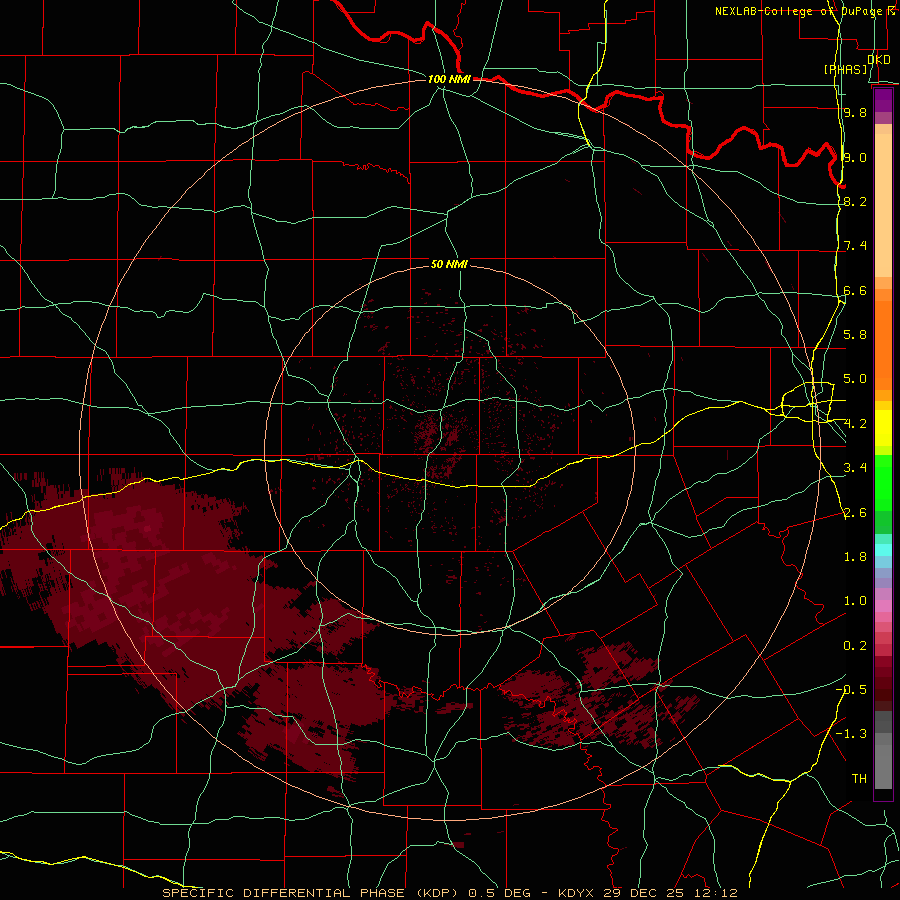Click the -0.5 value on color scale
Viewport: 900px width, 900px height.
click(851, 690)
